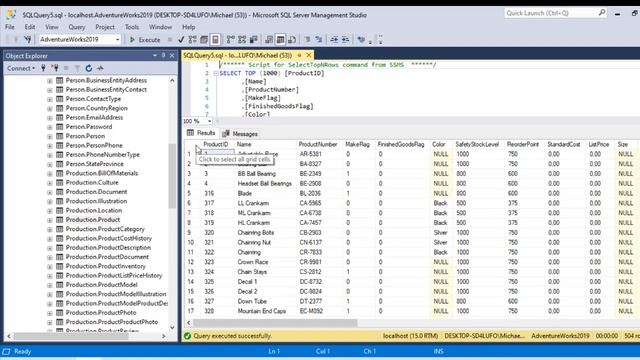Click the Object Explorer disconnect icon

[x=55, y=68]
